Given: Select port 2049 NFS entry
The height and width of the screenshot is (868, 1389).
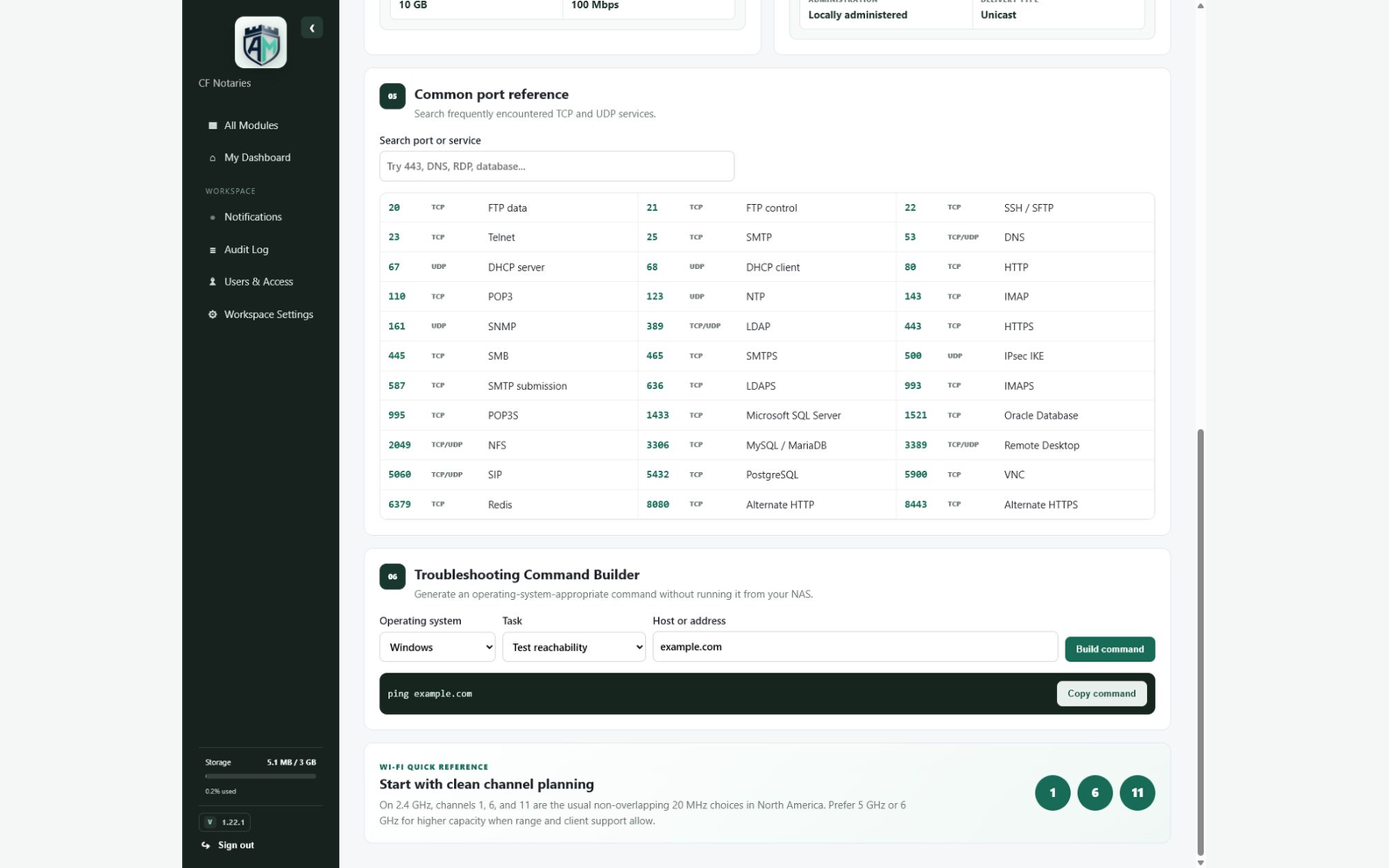Looking at the screenshot, I should click(509, 445).
